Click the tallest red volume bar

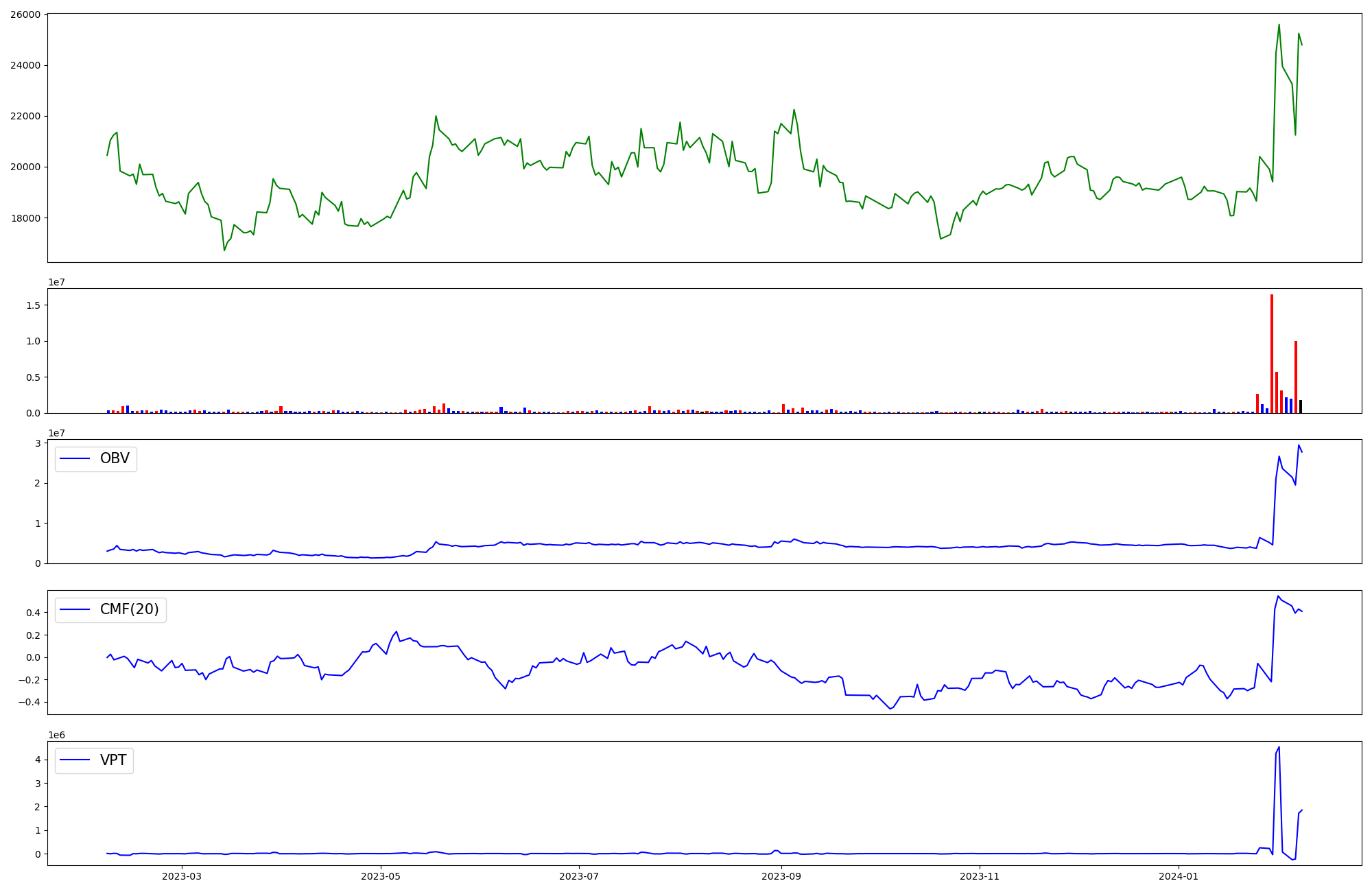1271,353
